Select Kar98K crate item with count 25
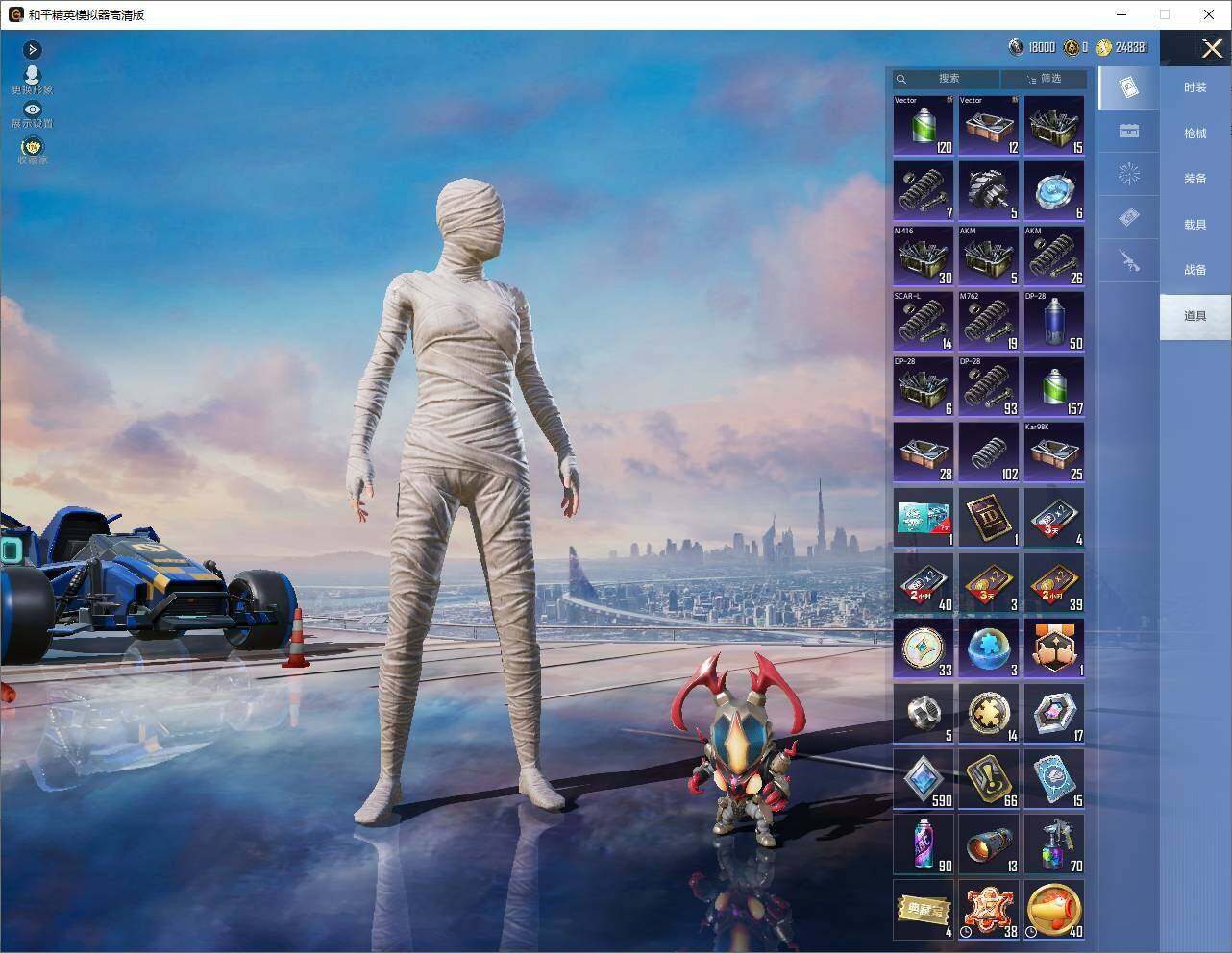The height and width of the screenshot is (953, 1232). [1054, 452]
